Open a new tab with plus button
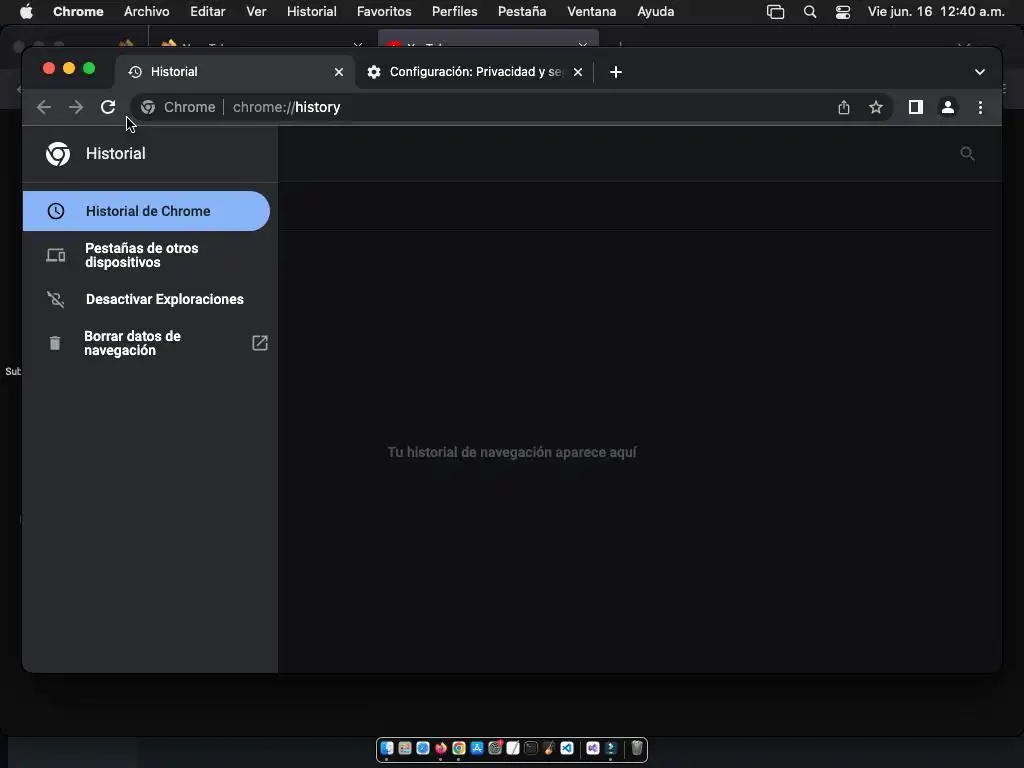Screen dimensions: 1024x768 pyautogui.click(x=615, y=72)
